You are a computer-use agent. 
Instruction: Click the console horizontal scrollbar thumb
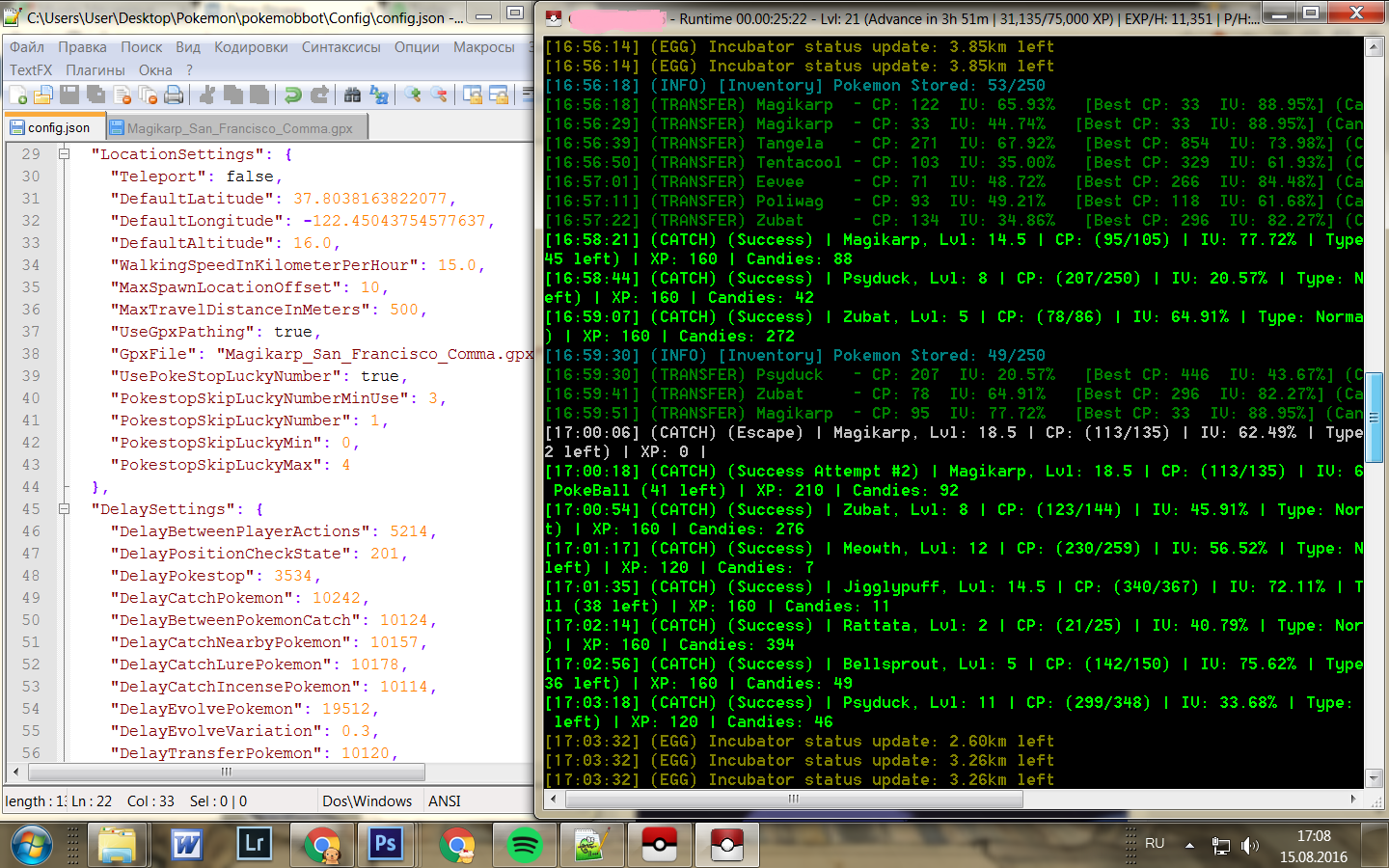point(793,799)
